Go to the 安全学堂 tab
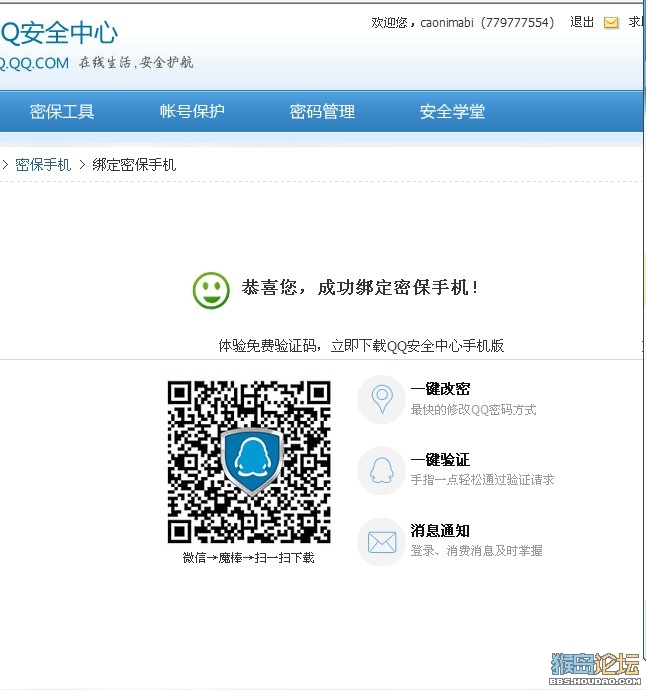 point(452,112)
